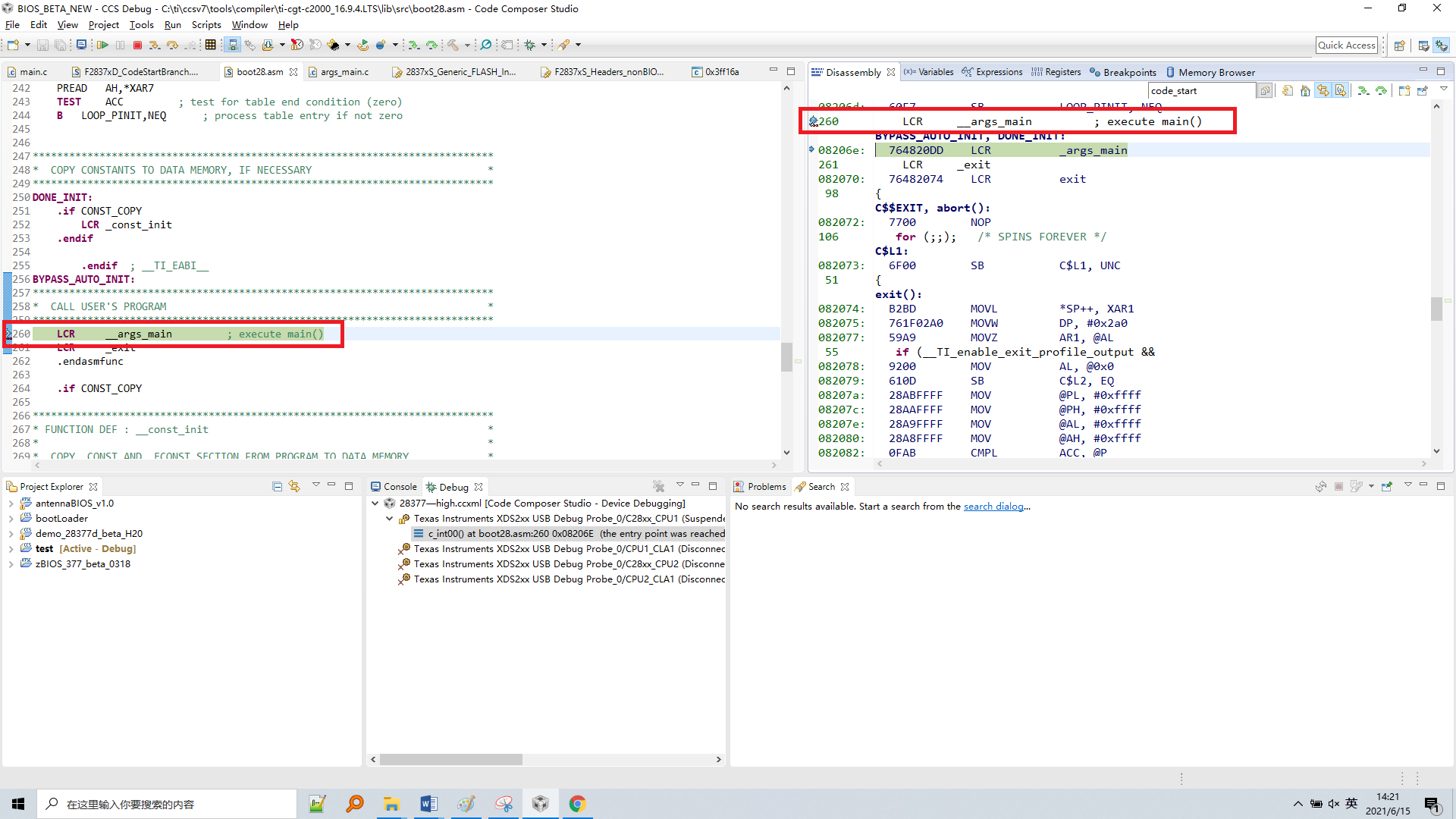1456x819 pixels.
Task: Expand the test Active Debug project
Action: click(x=11, y=549)
